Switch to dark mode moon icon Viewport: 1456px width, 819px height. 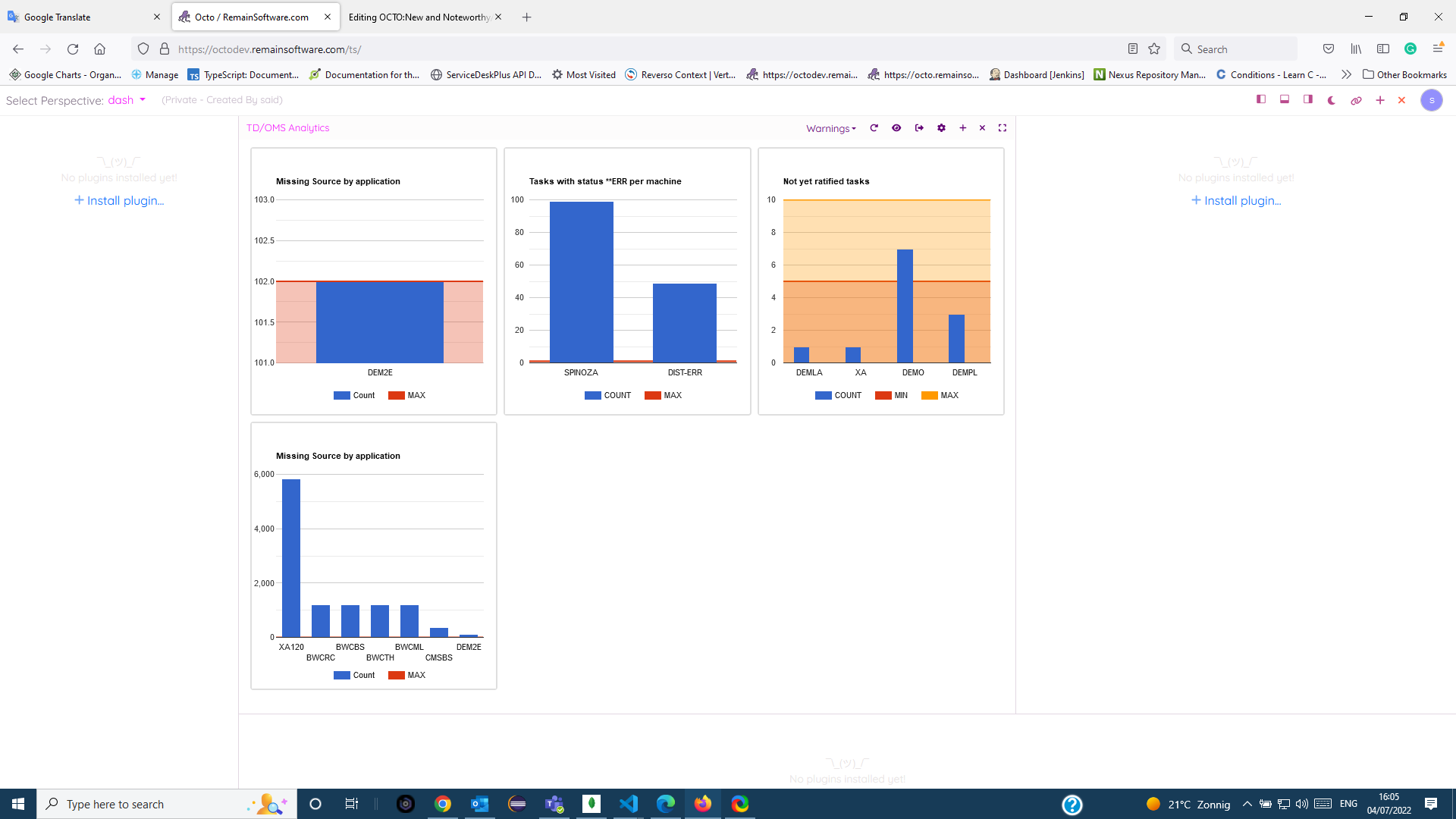[x=1332, y=100]
